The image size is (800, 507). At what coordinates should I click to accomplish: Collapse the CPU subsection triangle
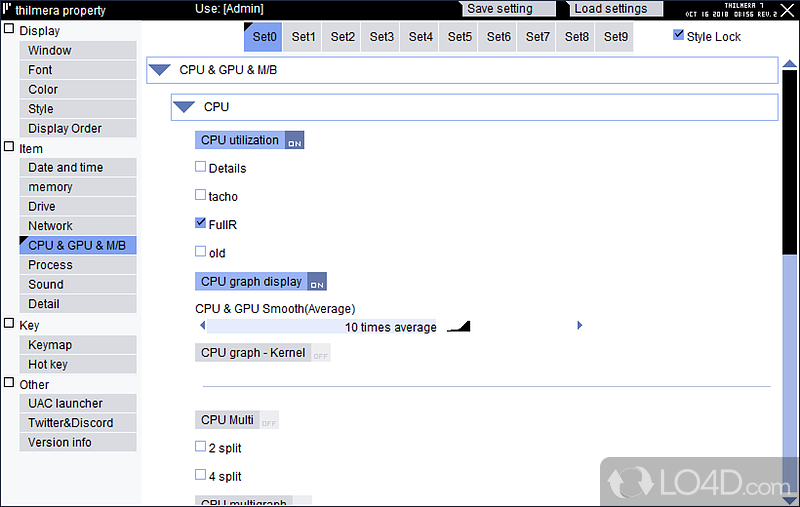(184, 107)
